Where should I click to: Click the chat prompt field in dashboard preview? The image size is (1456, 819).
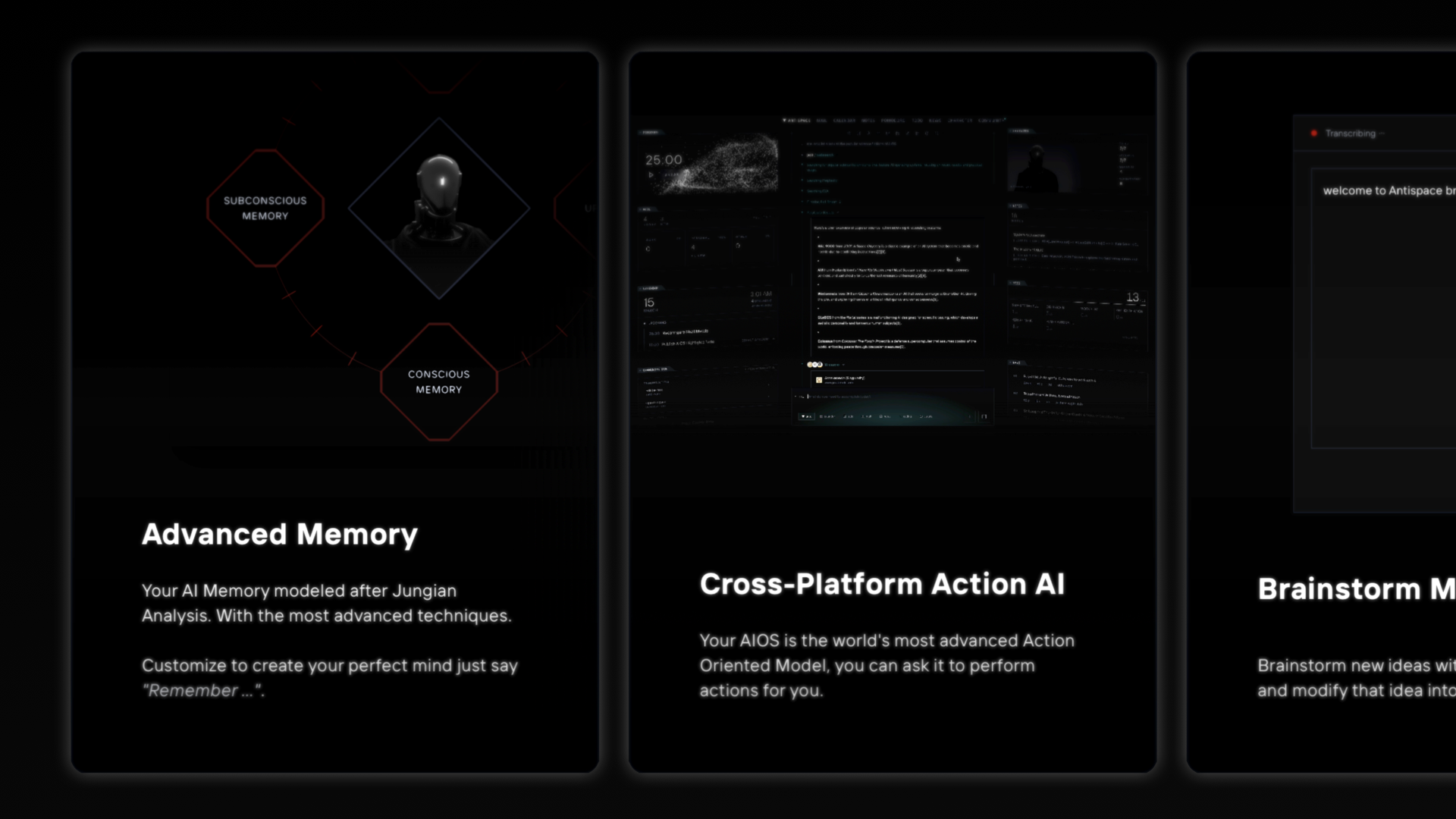(x=872, y=397)
